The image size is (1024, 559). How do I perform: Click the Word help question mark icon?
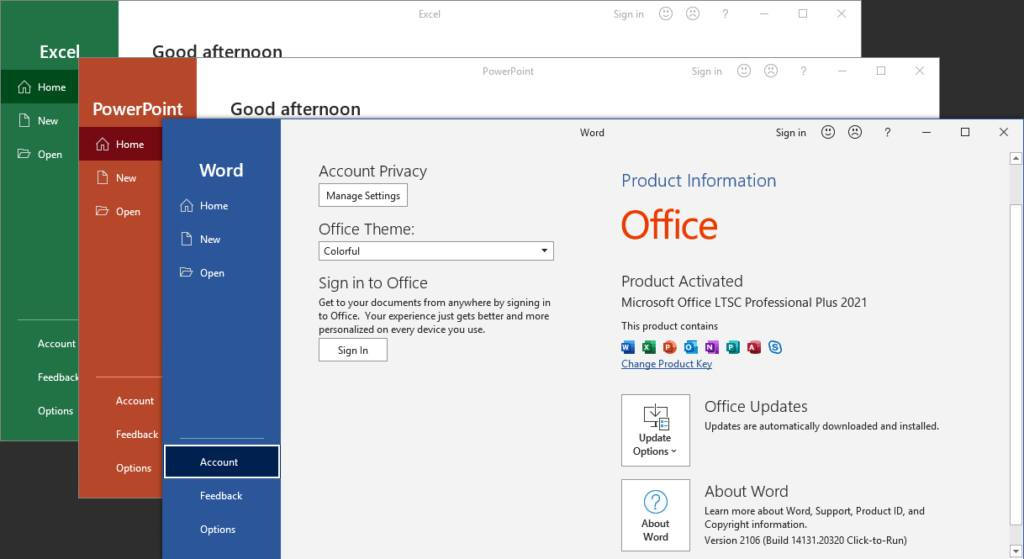pos(886,132)
